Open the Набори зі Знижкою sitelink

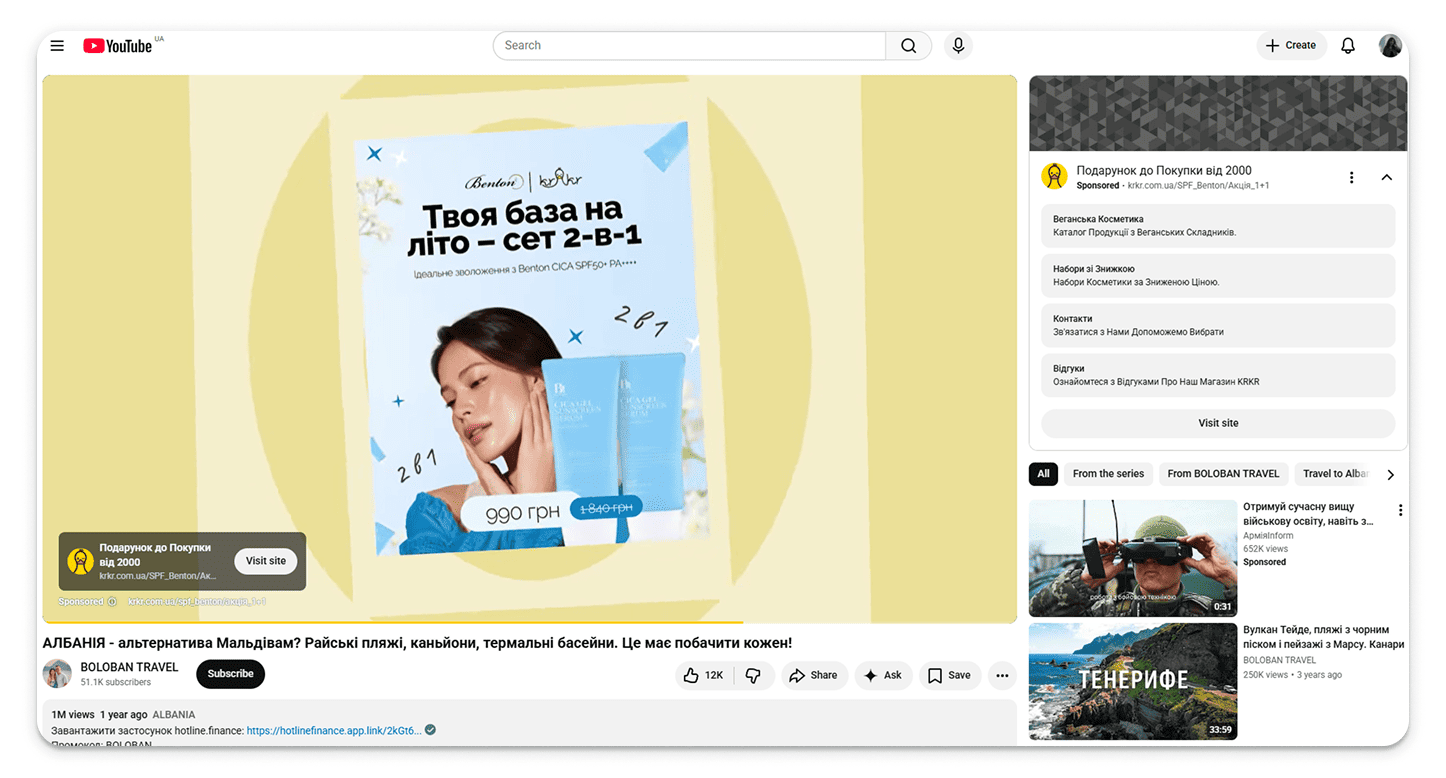[x=1218, y=276]
